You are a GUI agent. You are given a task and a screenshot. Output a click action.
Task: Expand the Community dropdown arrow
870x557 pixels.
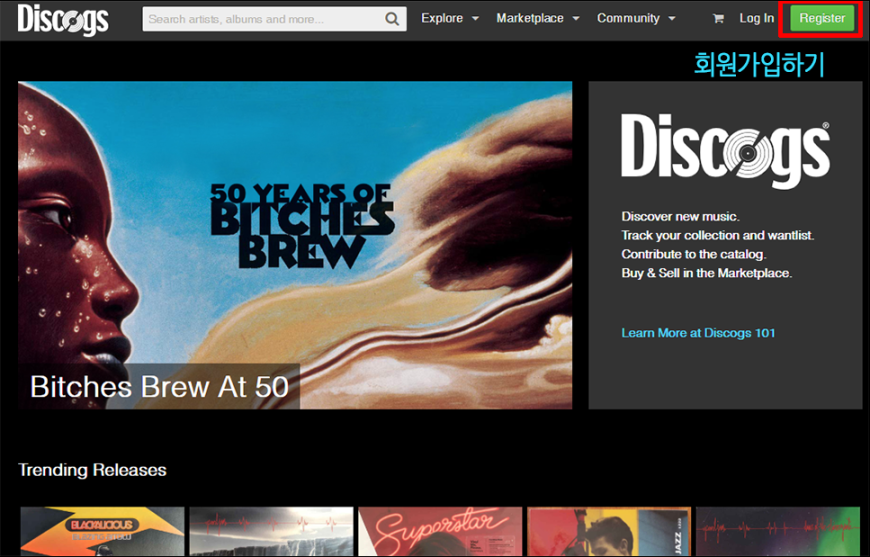(x=672, y=19)
